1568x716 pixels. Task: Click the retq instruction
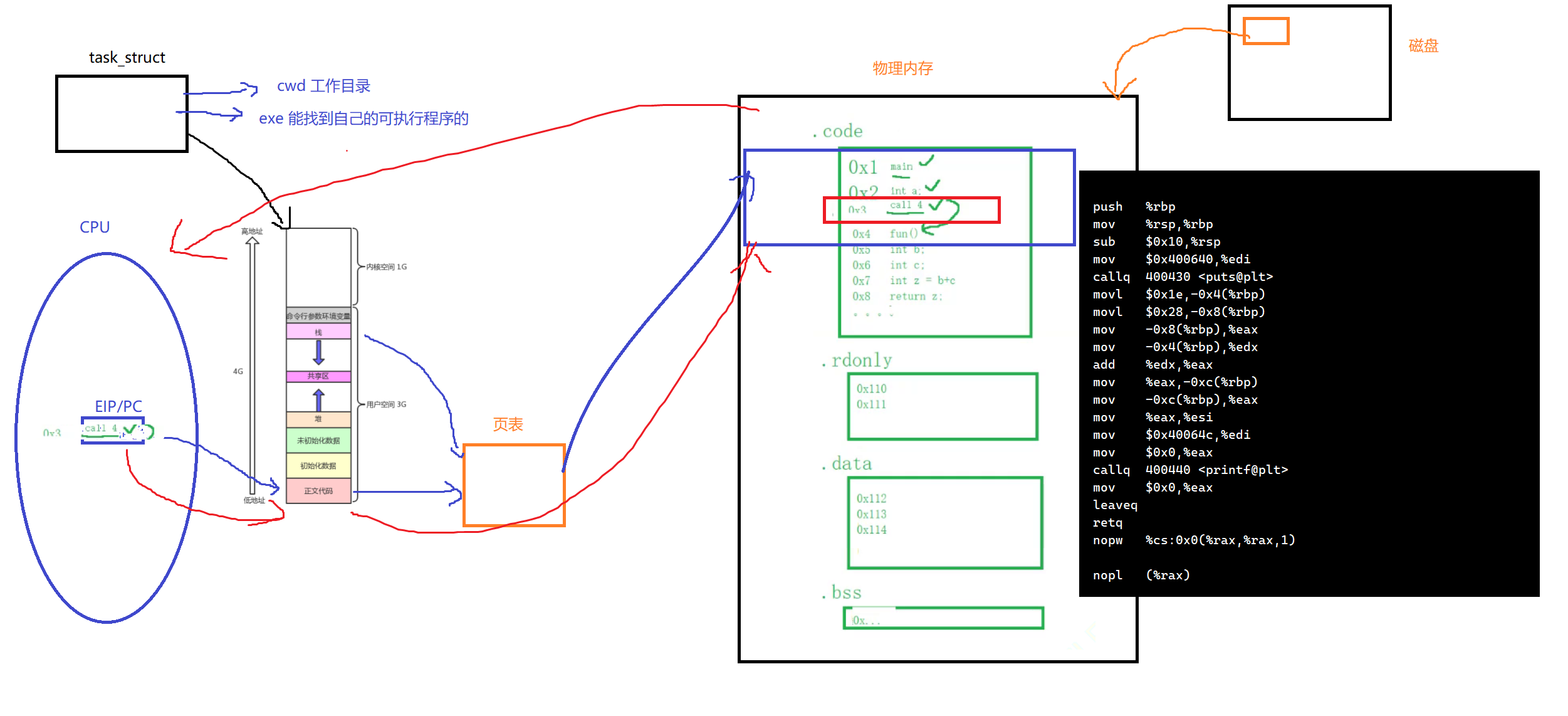pos(1107,522)
